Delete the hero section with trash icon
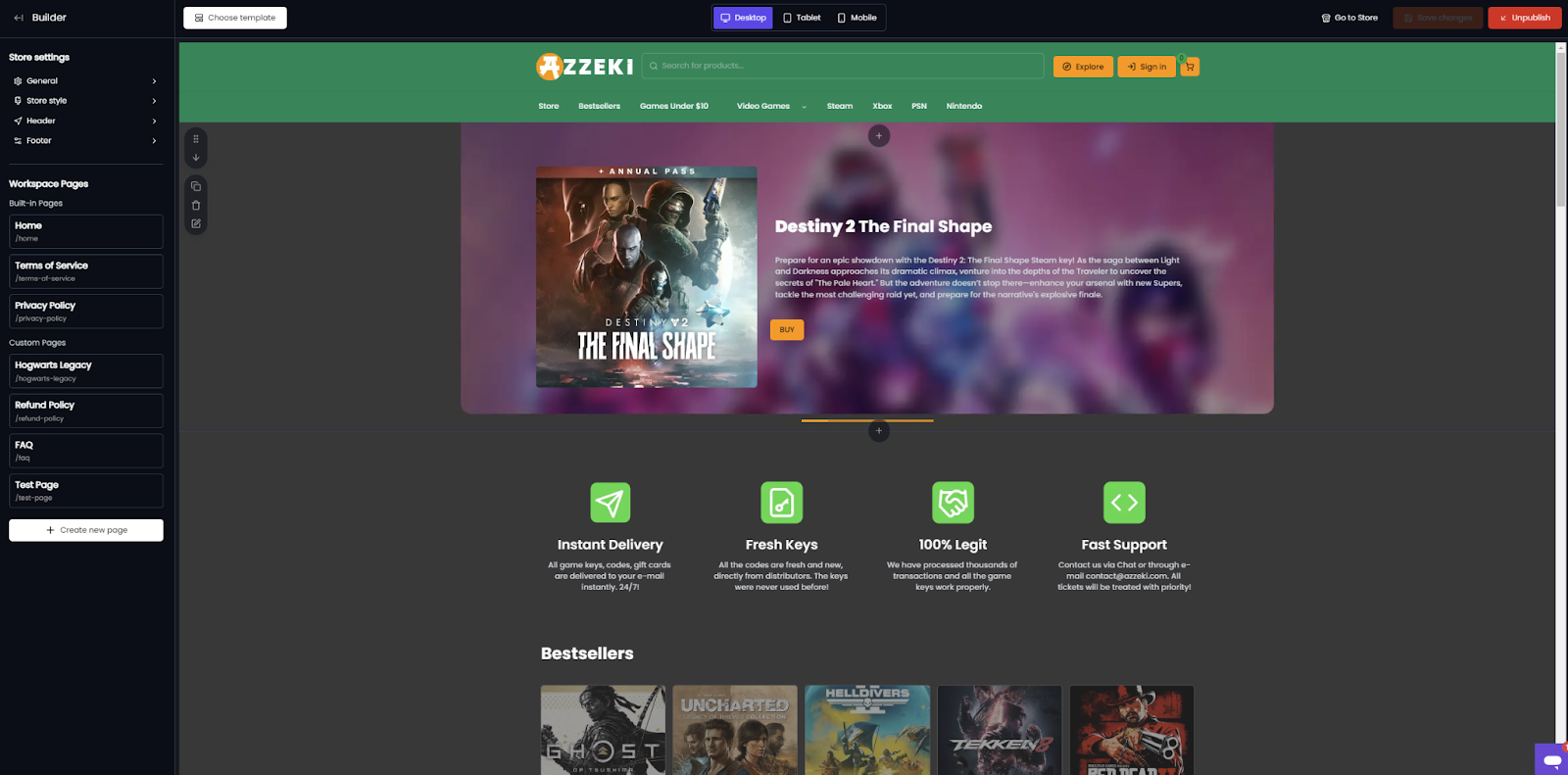This screenshot has width=1568, height=775. click(x=196, y=206)
